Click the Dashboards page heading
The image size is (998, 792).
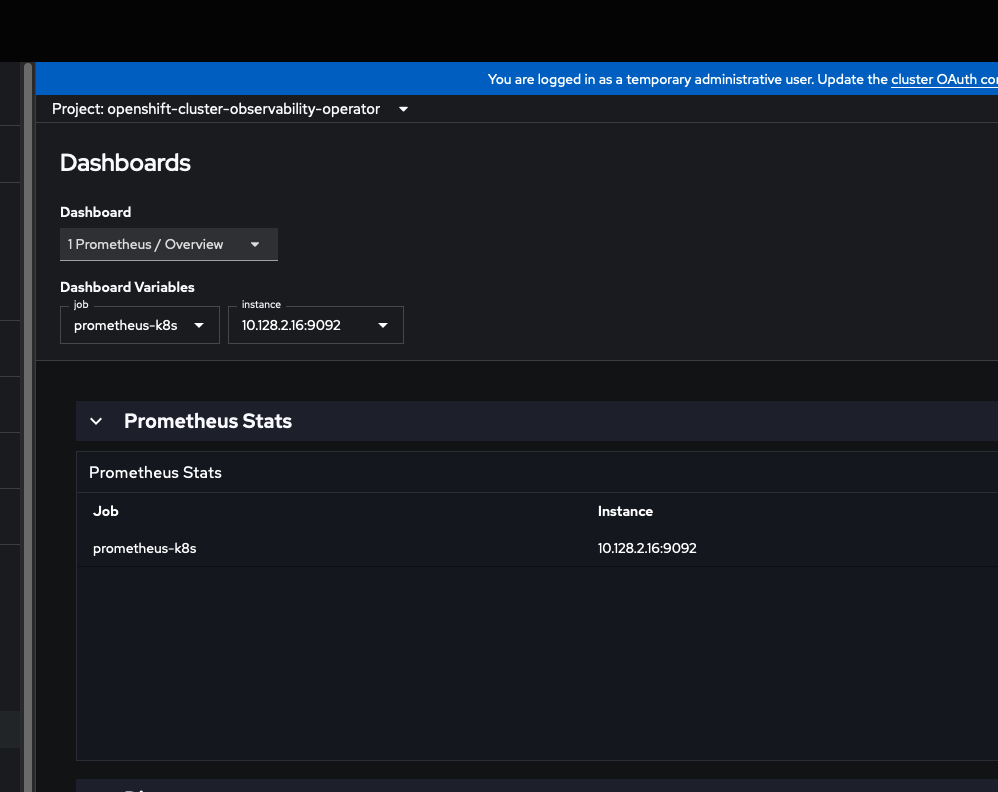[x=125, y=163]
